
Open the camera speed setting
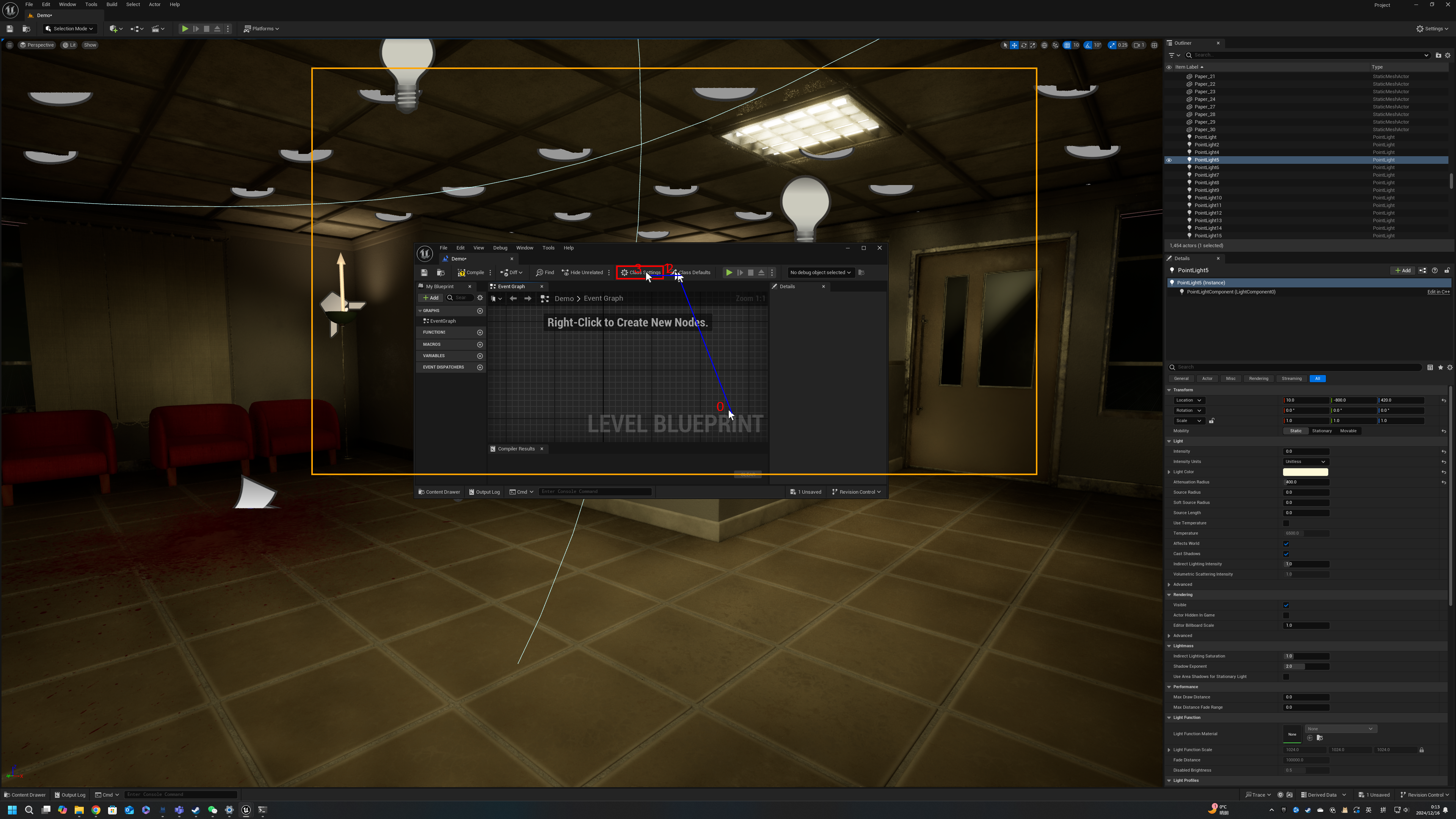coord(1139,45)
